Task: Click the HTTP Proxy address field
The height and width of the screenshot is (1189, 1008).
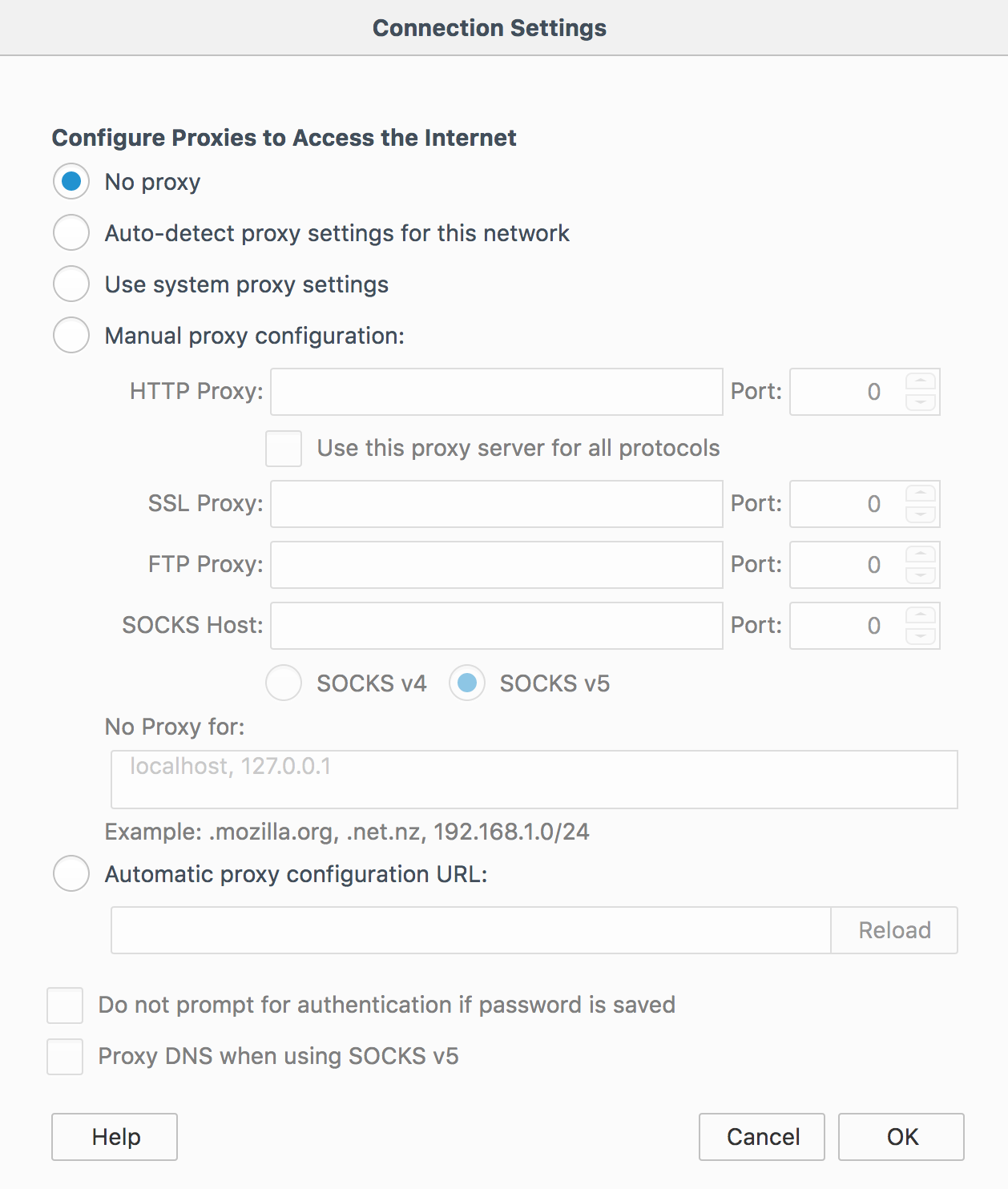Action: pyautogui.click(x=497, y=392)
